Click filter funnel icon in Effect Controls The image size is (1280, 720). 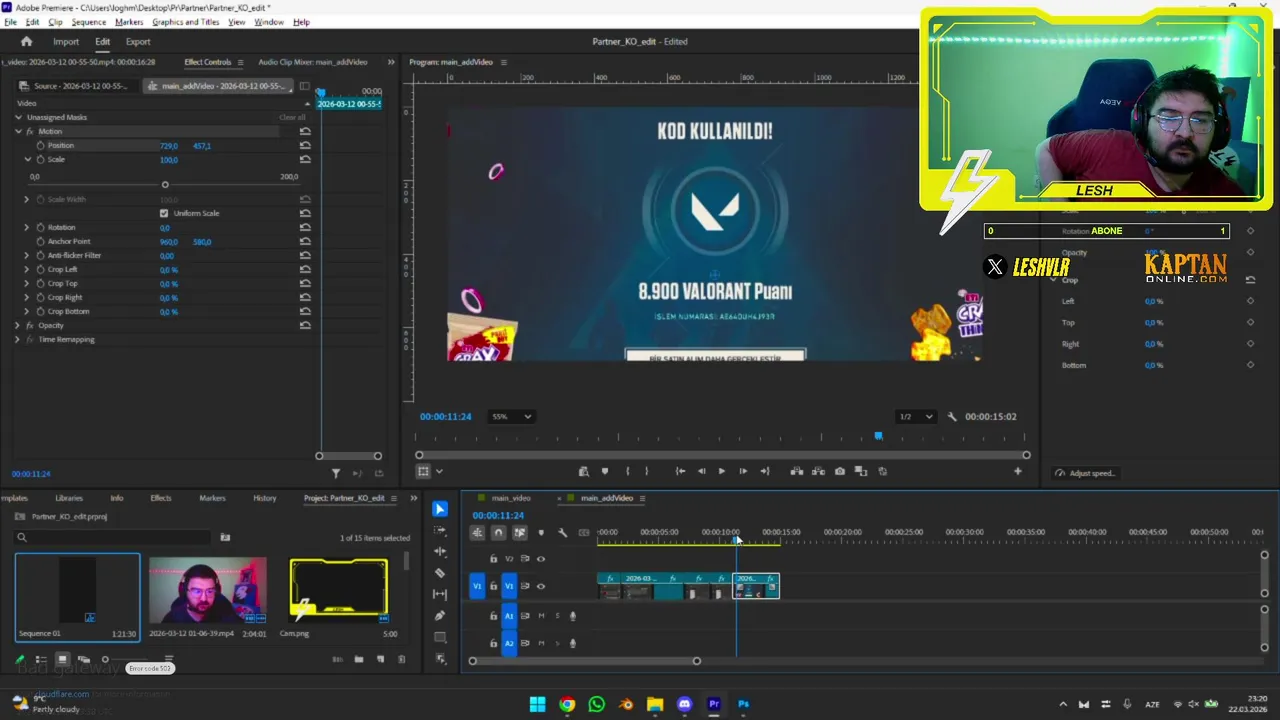point(336,474)
